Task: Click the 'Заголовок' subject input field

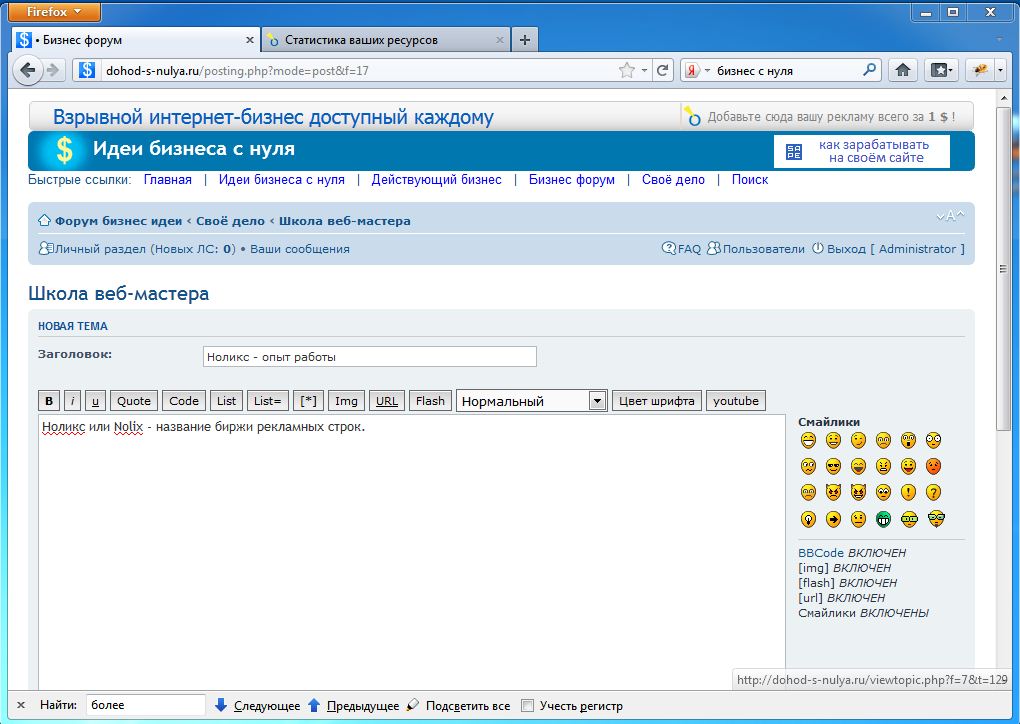Action: coord(369,356)
